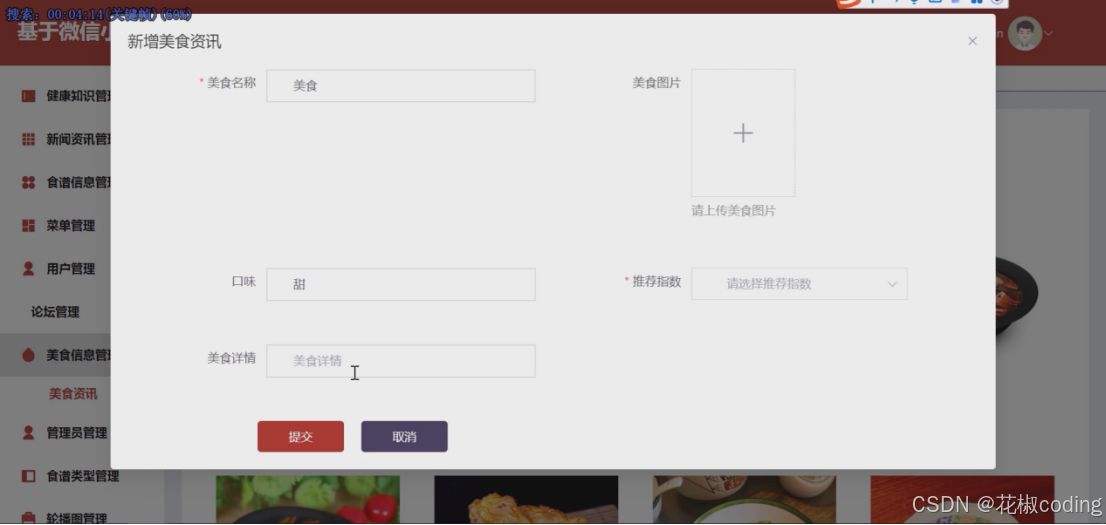Image resolution: width=1106 pixels, height=525 pixels.
Task: Click the 新闻资讯管理 grid icon
Action: (x=28, y=139)
